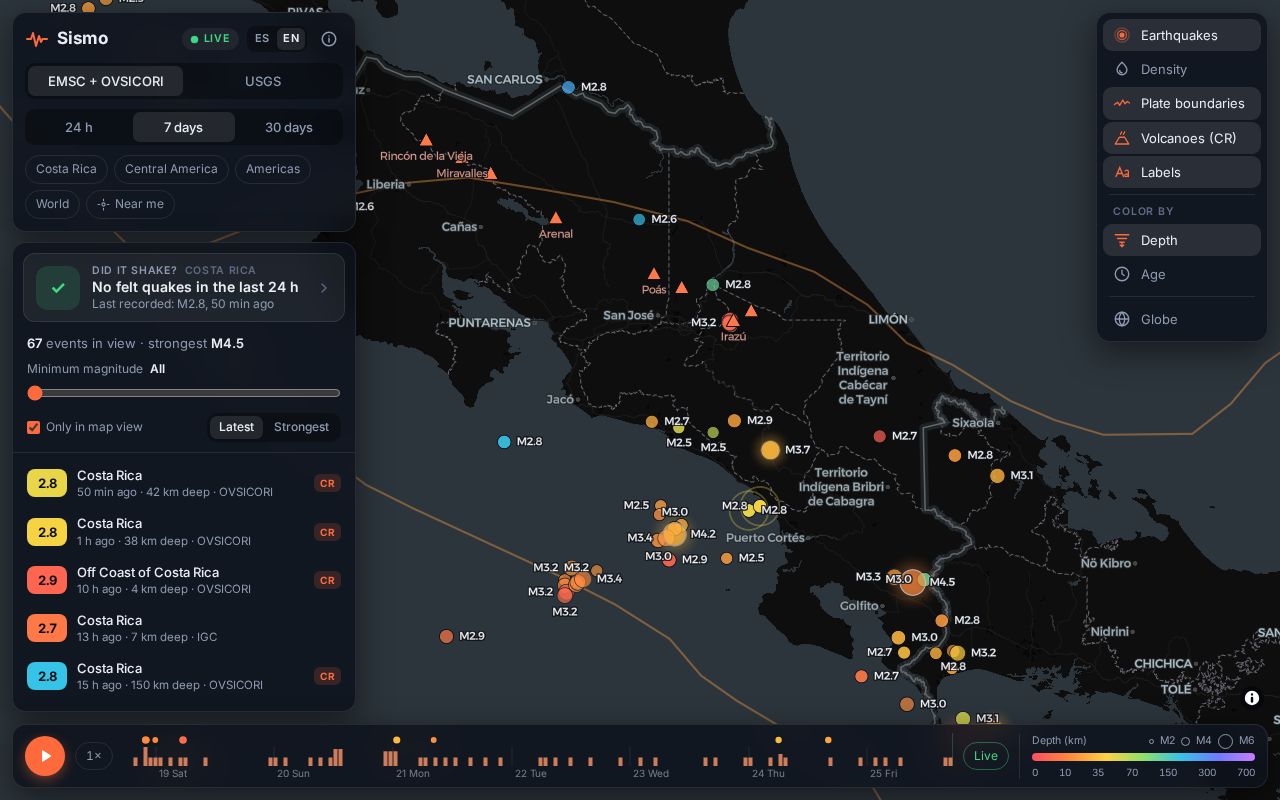Switch language to ES
Viewport: 1280px width, 800px height.
pyautogui.click(x=262, y=39)
